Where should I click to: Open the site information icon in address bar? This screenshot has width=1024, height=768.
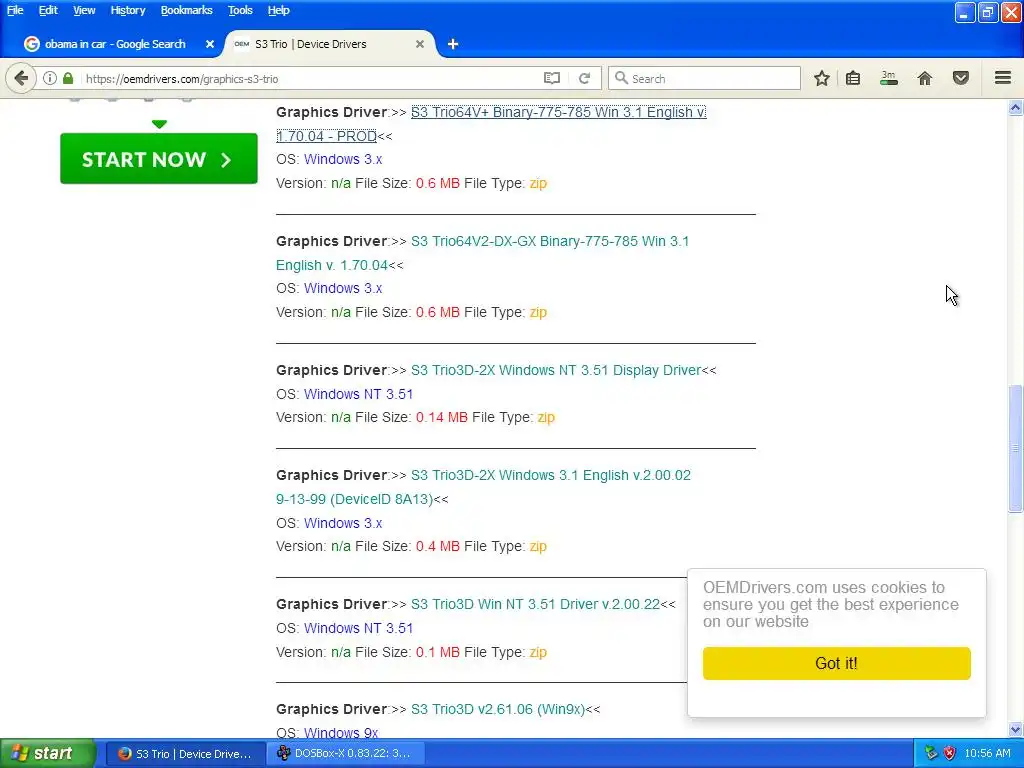(50, 78)
